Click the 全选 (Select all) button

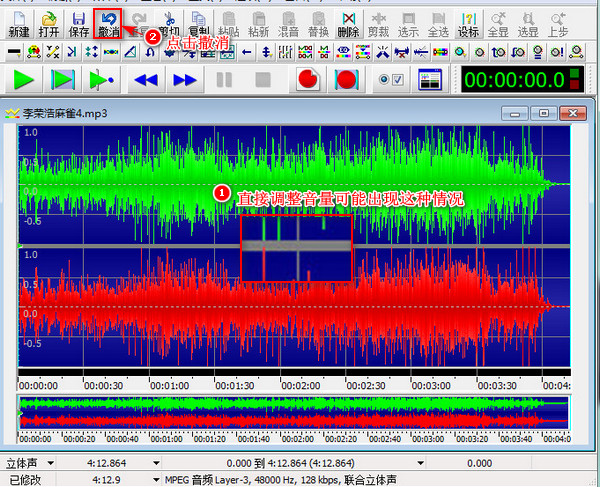point(438,24)
